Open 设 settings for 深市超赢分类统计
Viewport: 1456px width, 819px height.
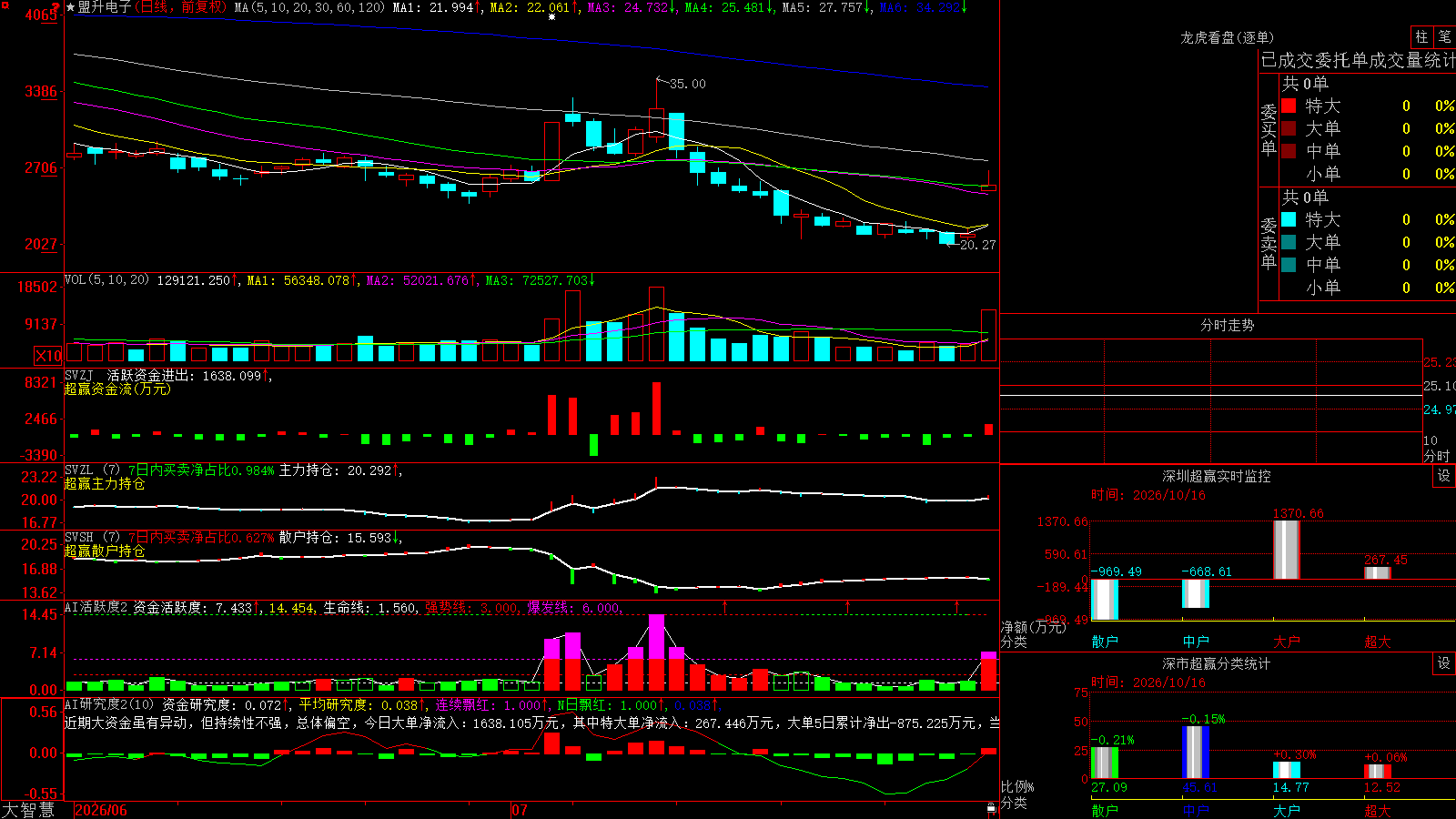click(x=1444, y=663)
